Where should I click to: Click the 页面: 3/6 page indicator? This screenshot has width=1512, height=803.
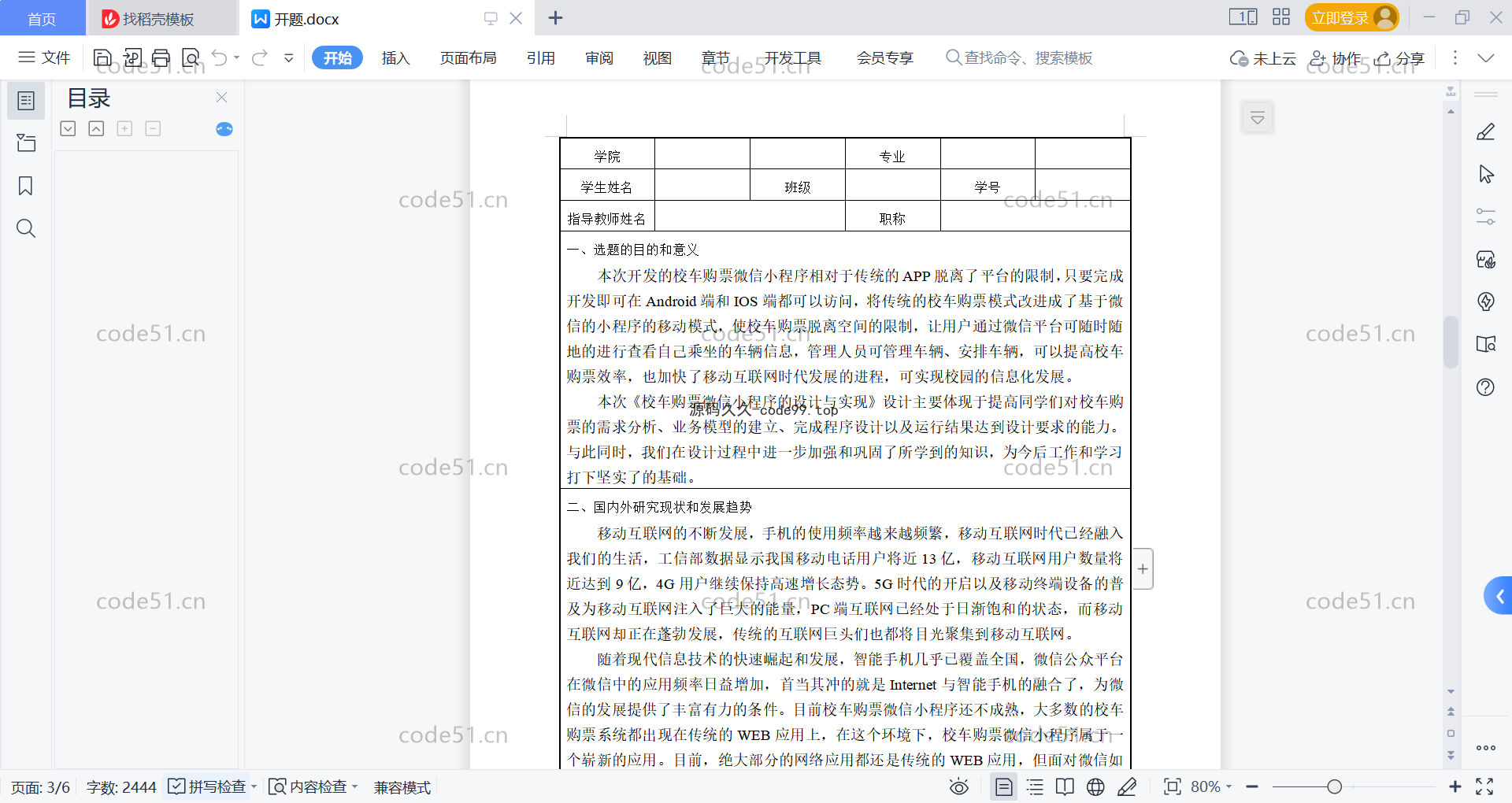40,787
